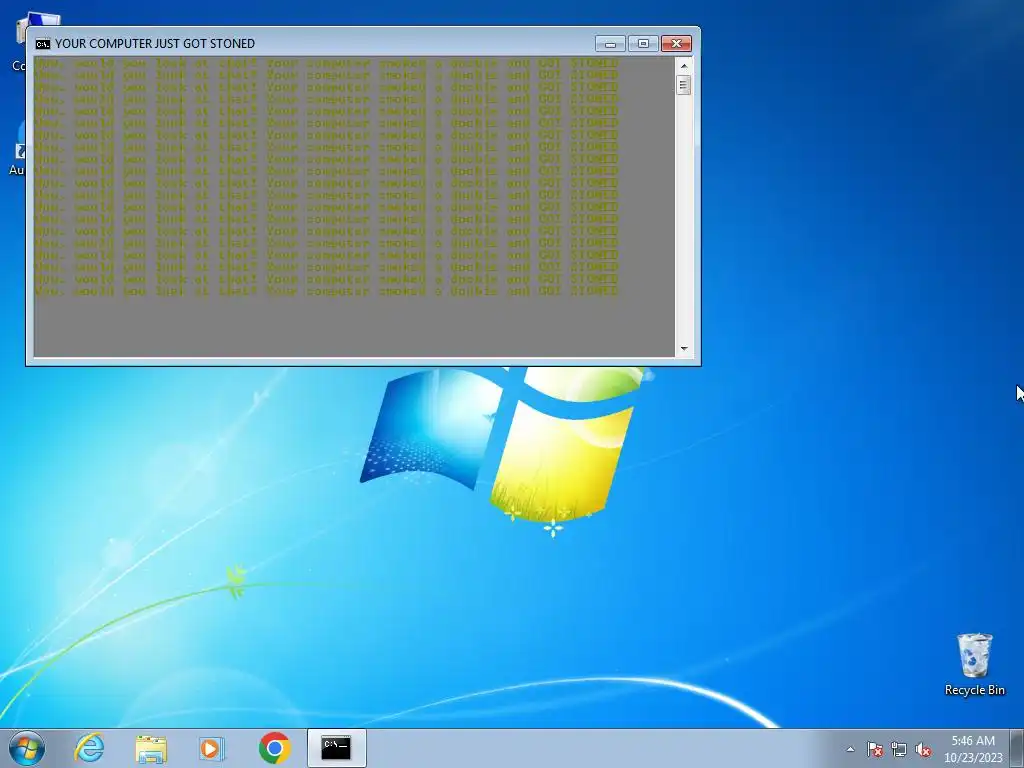This screenshot has height=768, width=1024.
Task: Click the muted volume tray icon
Action: pyautogui.click(x=923, y=749)
